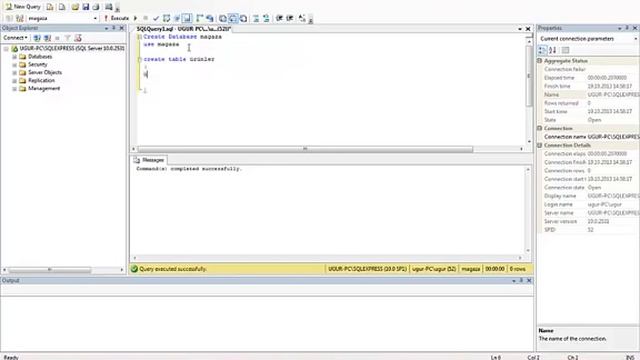Click the Properties Pages icon
Viewport: 640px width, 360px height.
(565, 50)
